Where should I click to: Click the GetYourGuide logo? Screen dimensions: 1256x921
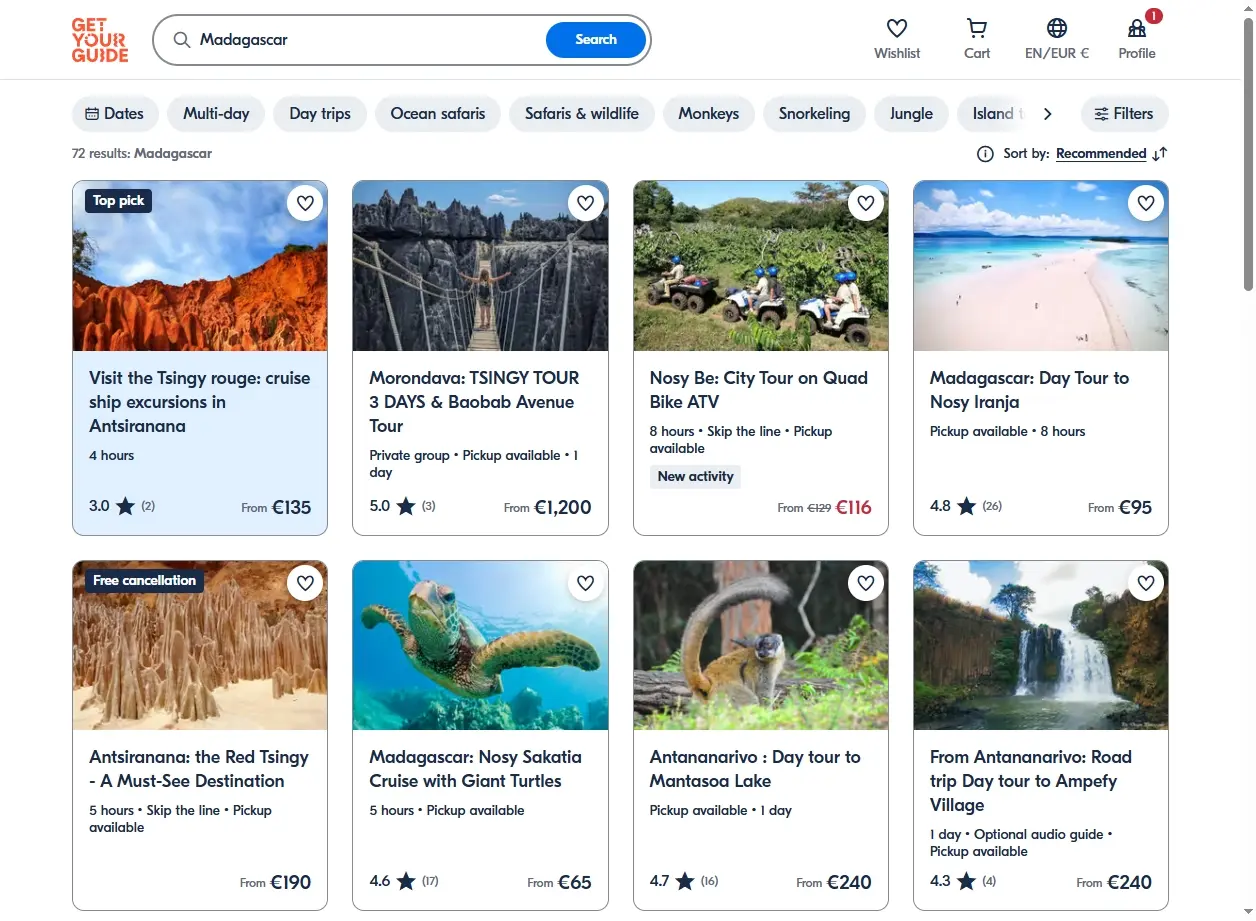tap(100, 40)
